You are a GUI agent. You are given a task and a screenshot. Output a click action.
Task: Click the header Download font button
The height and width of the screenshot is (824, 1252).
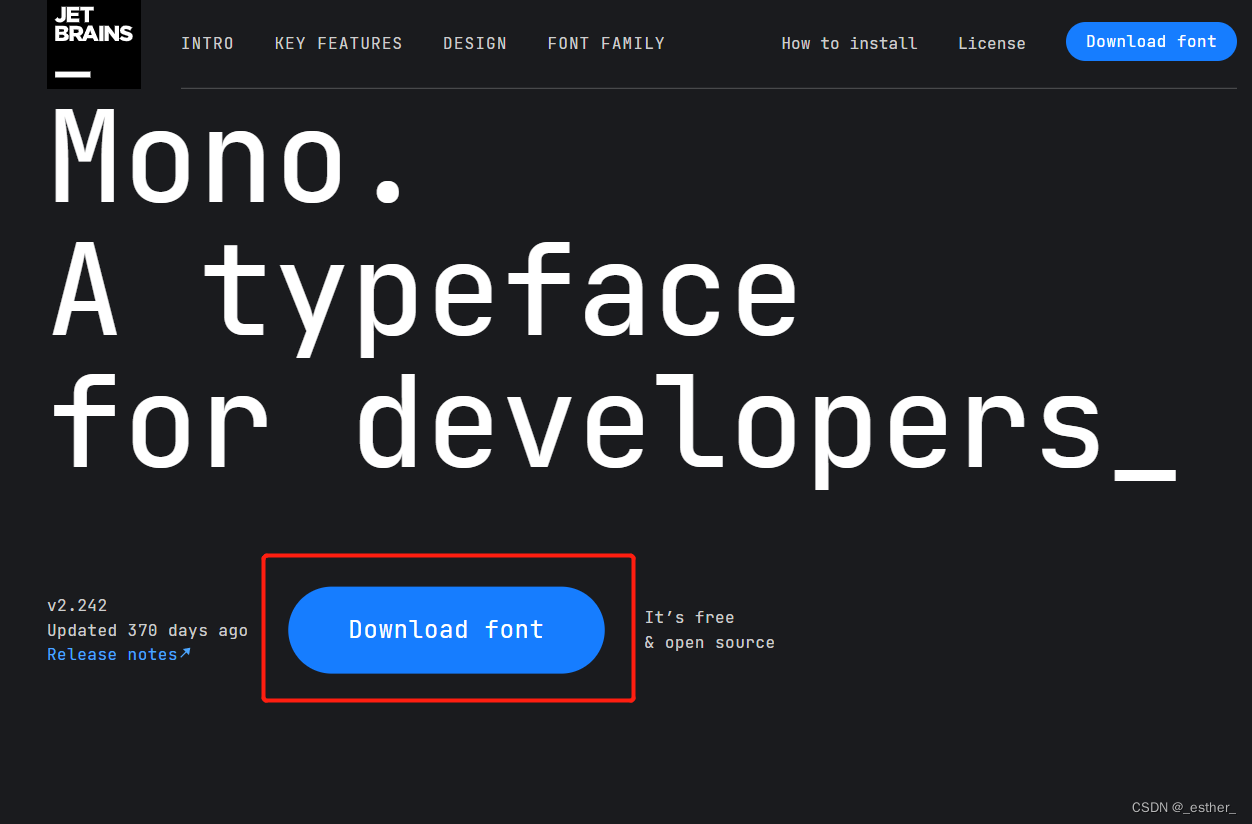click(1151, 42)
